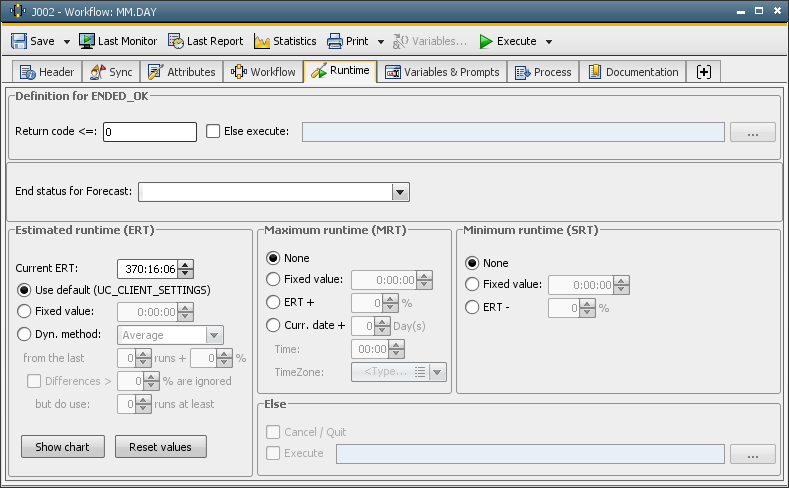
Task: Click the Save disk icon
Action: (x=19, y=41)
